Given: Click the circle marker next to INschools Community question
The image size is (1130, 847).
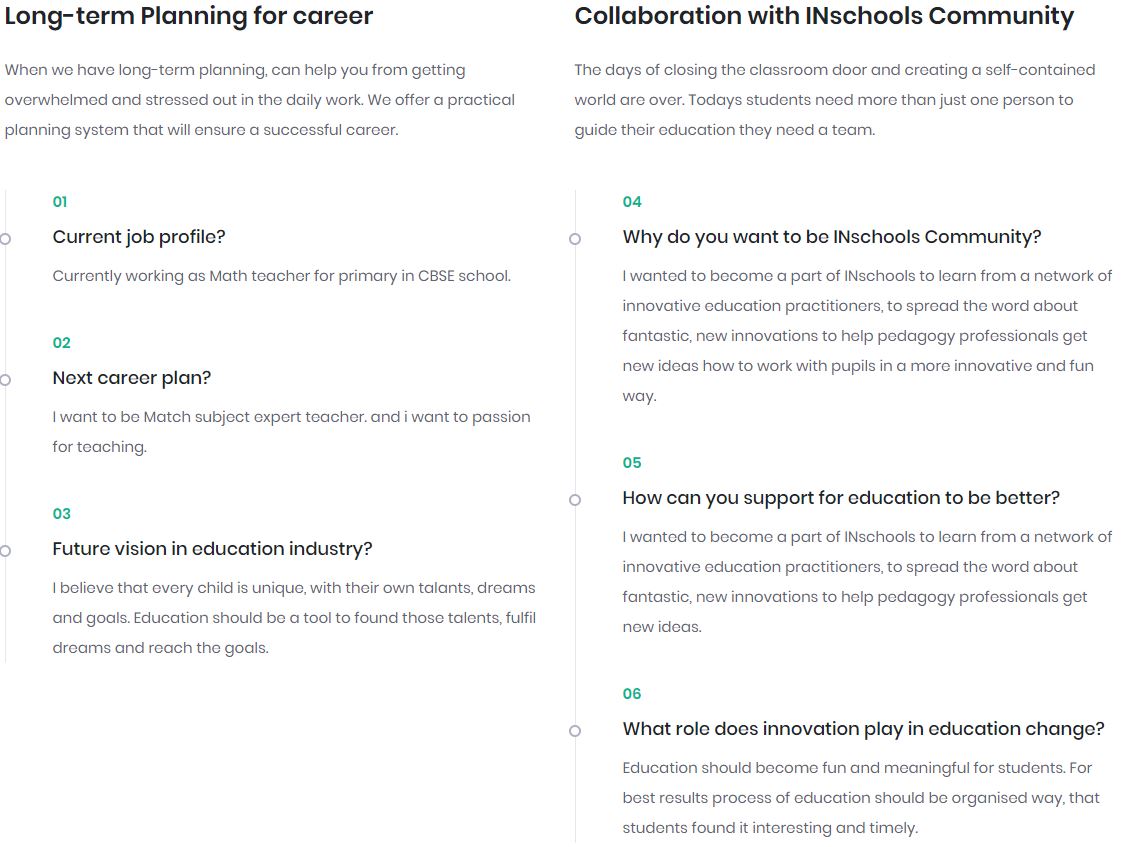Looking at the screenshot, I should coord(575,239).
